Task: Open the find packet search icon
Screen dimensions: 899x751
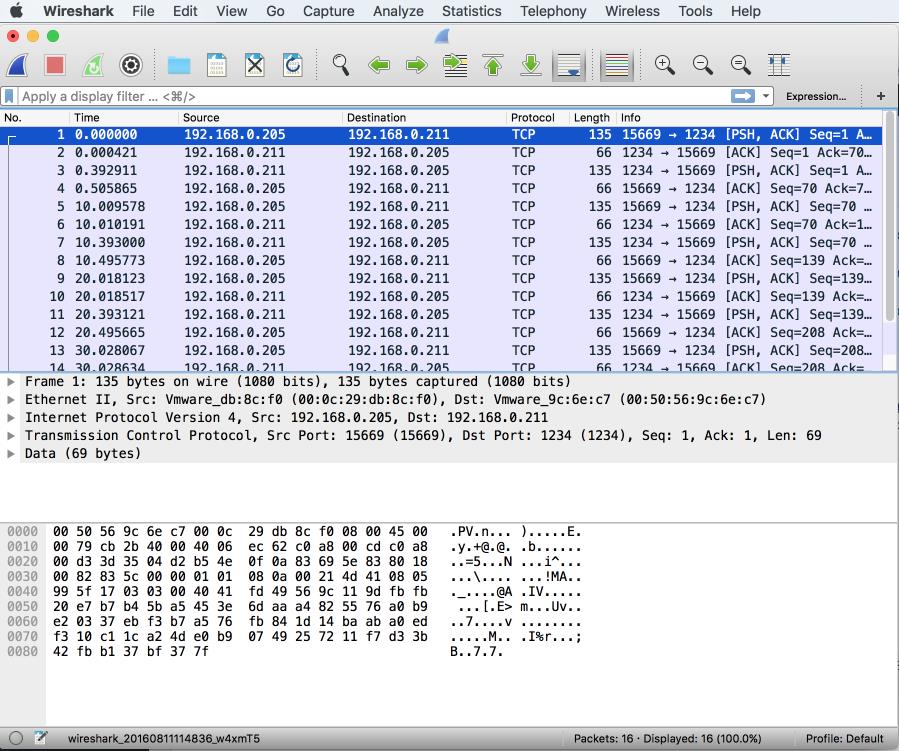Action: coord(340,65)
